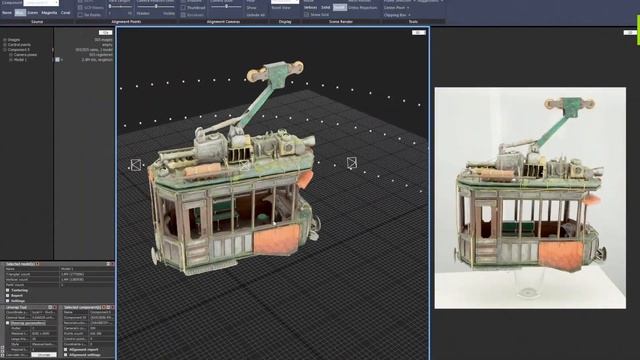Expand the Control points tree node
This screenshot has height=360, width=640.
pyautogui.click(x=5, y=44)
